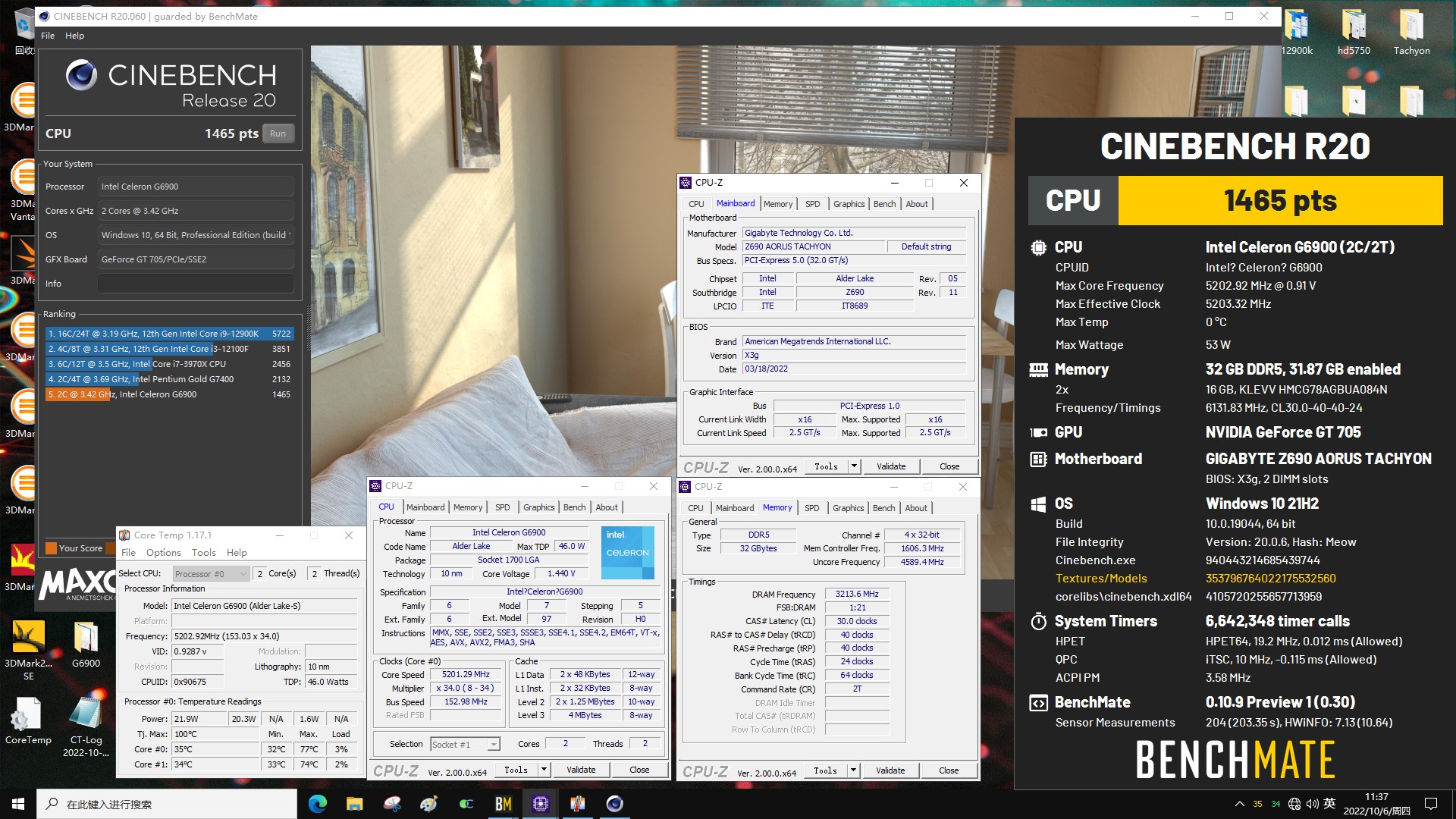1456x819 pixels.
Task: Click the Windows Start button
Action: [18, 804]
